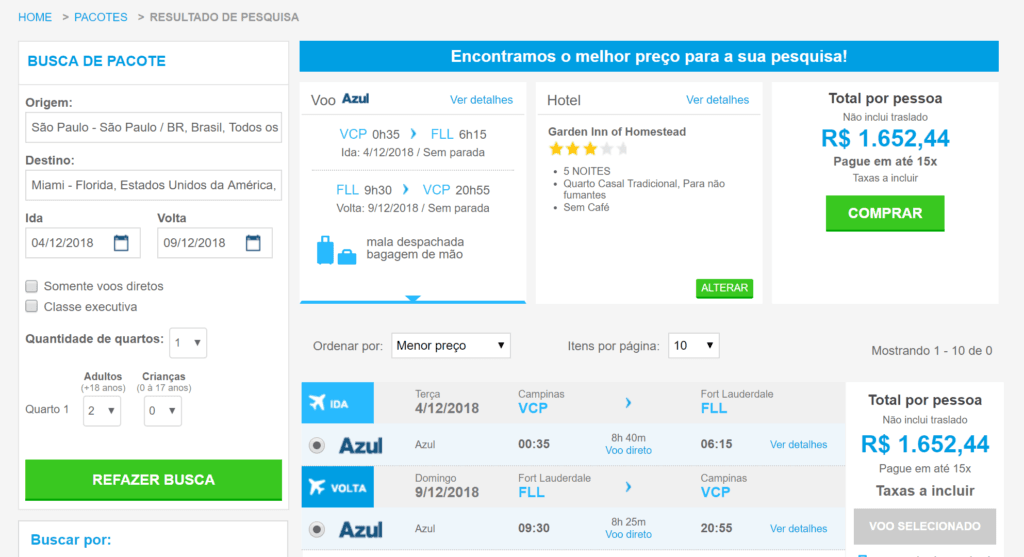Click the IDA flight segment label
This screenshot has width=1024, height=557.
338,403
